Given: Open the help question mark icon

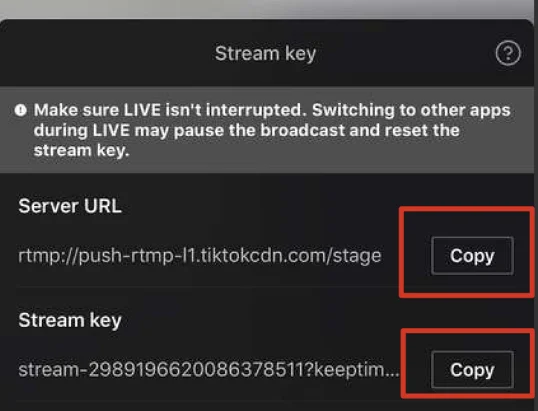Looking at the screenshot, I should tap(508, 53).
